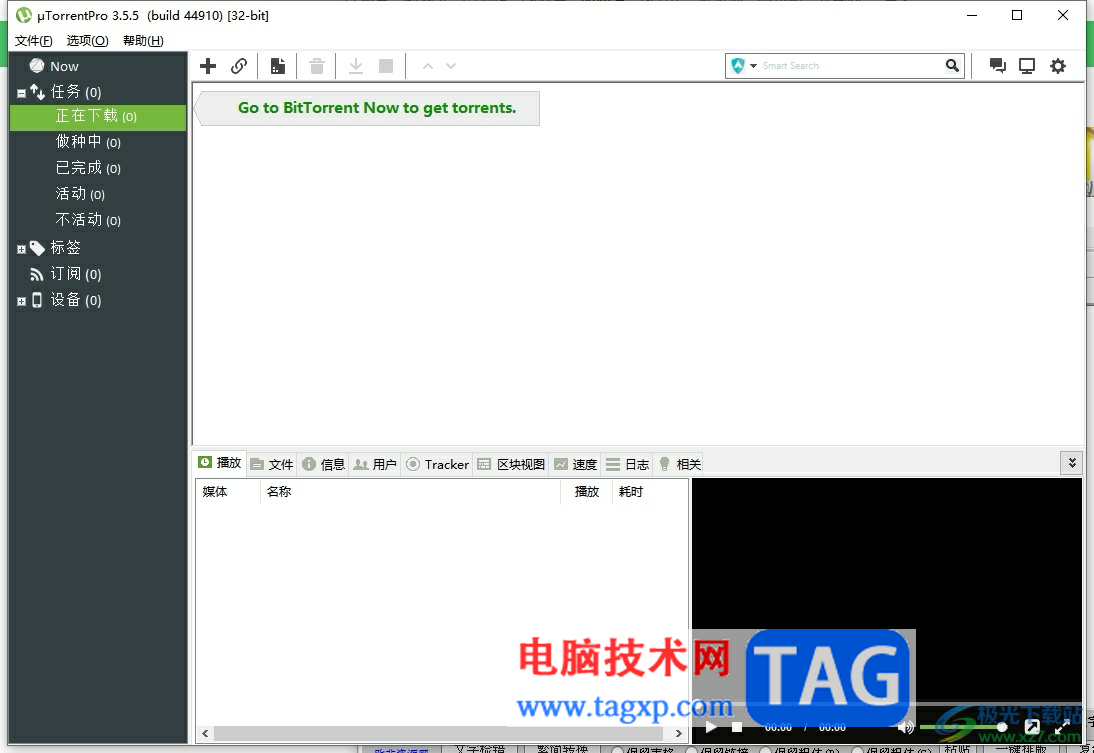Screen dimensions: 1094x753
Task: Switch to the 播放 tab
Action: [220, 463]
